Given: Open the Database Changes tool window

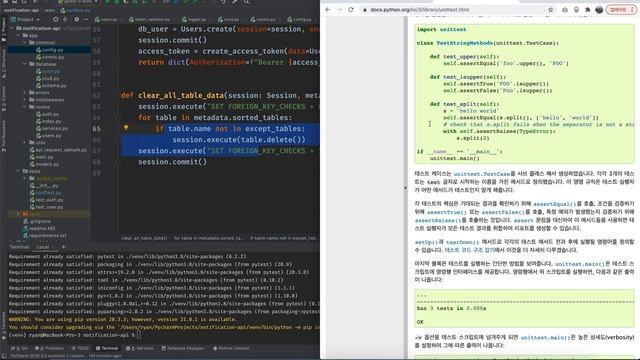Looking at the screenshot, I should tap(182, 348).
